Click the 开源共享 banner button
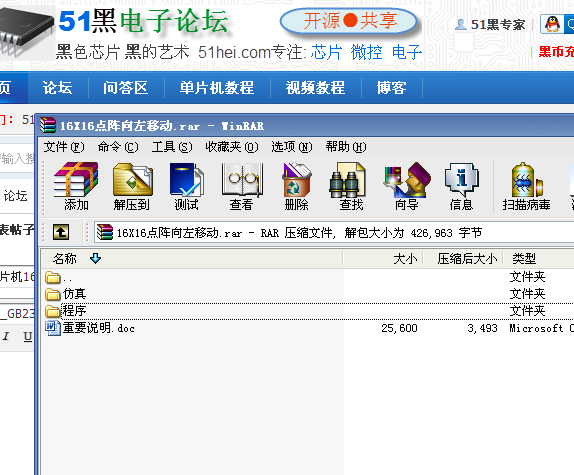Screen dimensions: 574x475 pyautogui.click(x=349, y=20)
